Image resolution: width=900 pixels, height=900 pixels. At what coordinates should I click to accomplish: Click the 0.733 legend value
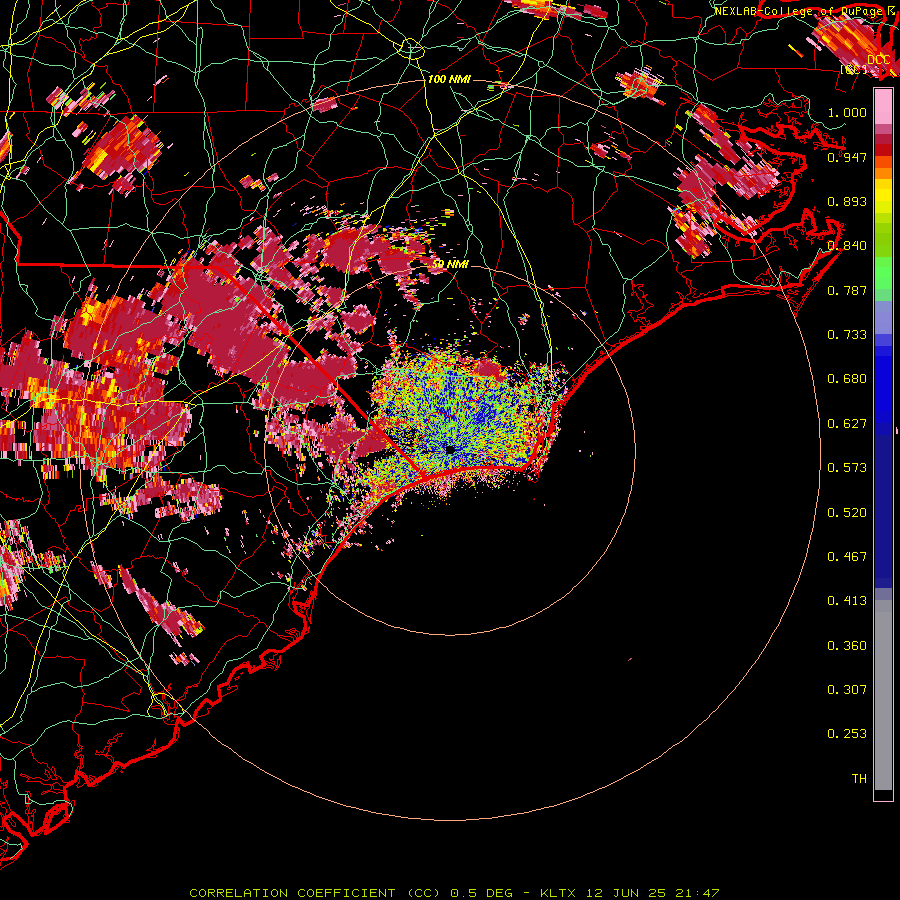847,335
